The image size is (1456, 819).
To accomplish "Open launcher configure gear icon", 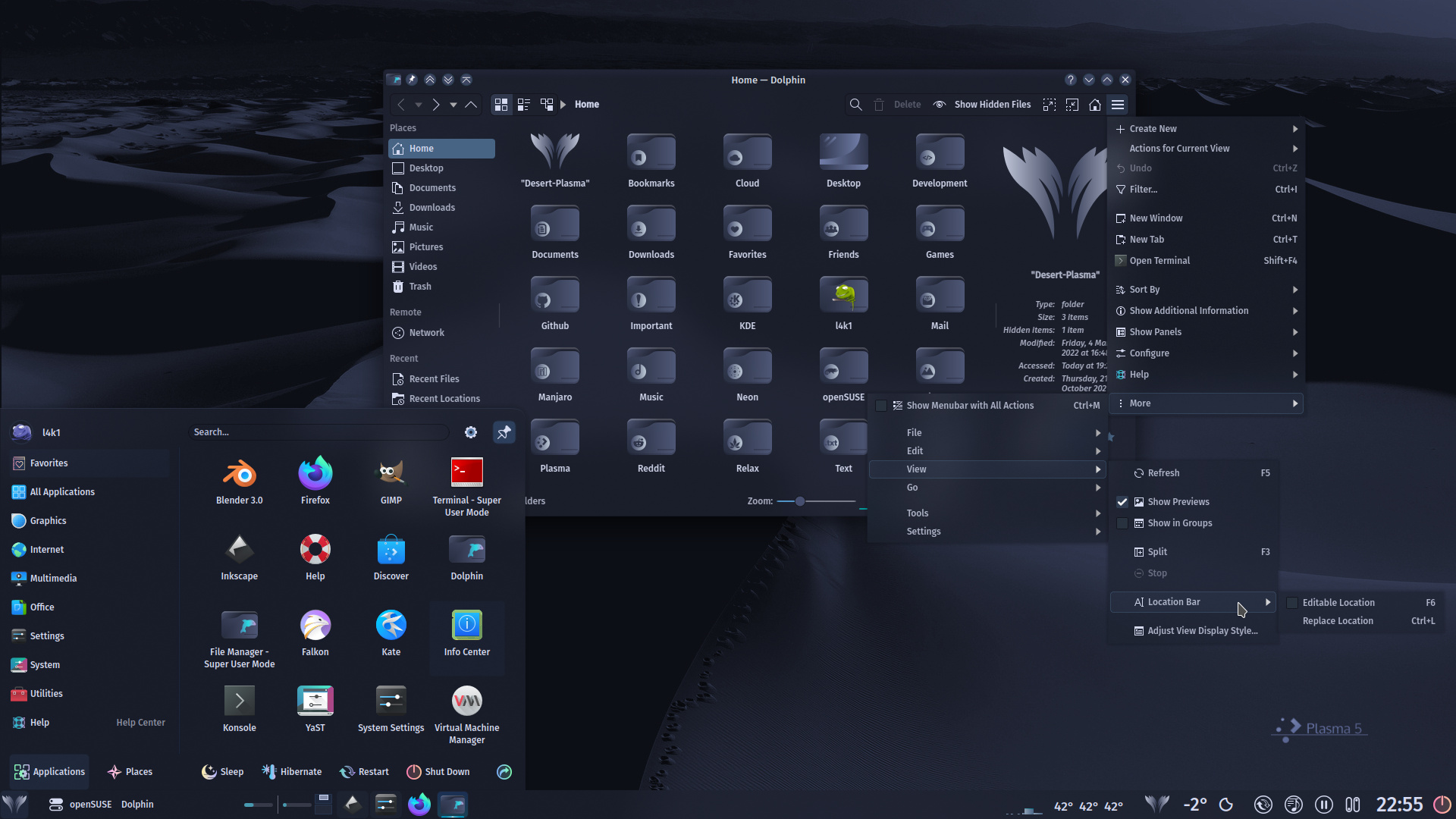I will tap(471, 432).
